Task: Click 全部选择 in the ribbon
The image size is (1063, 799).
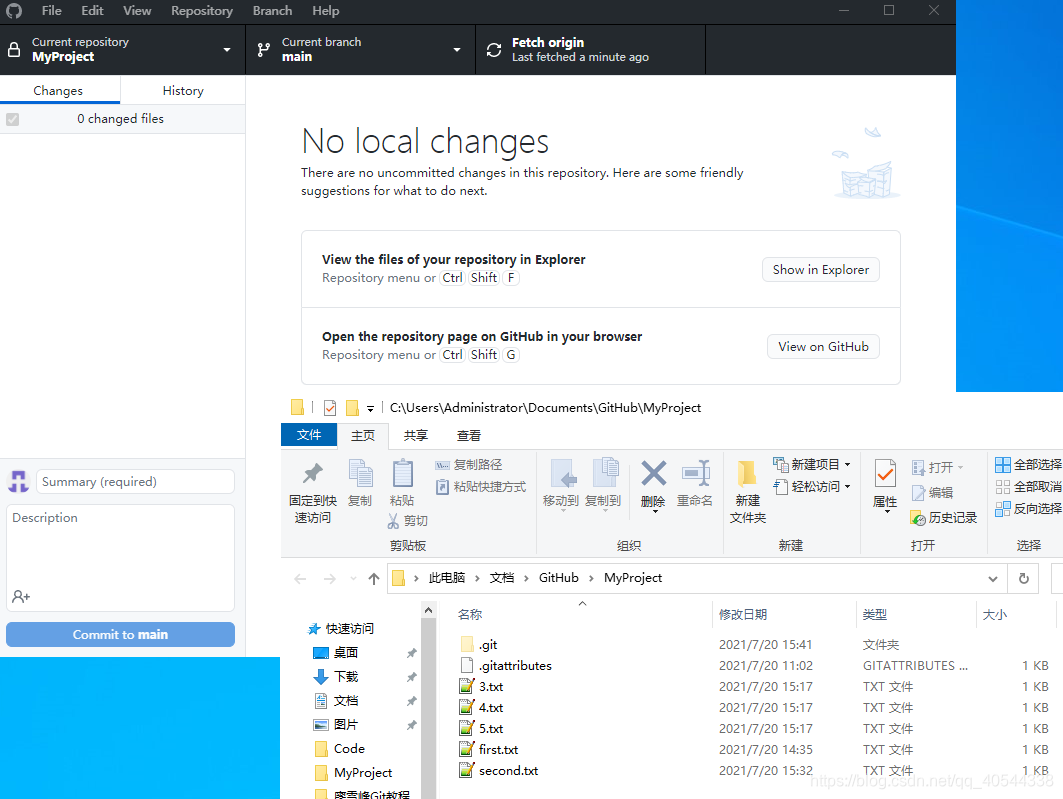Action: (1028, 464)
